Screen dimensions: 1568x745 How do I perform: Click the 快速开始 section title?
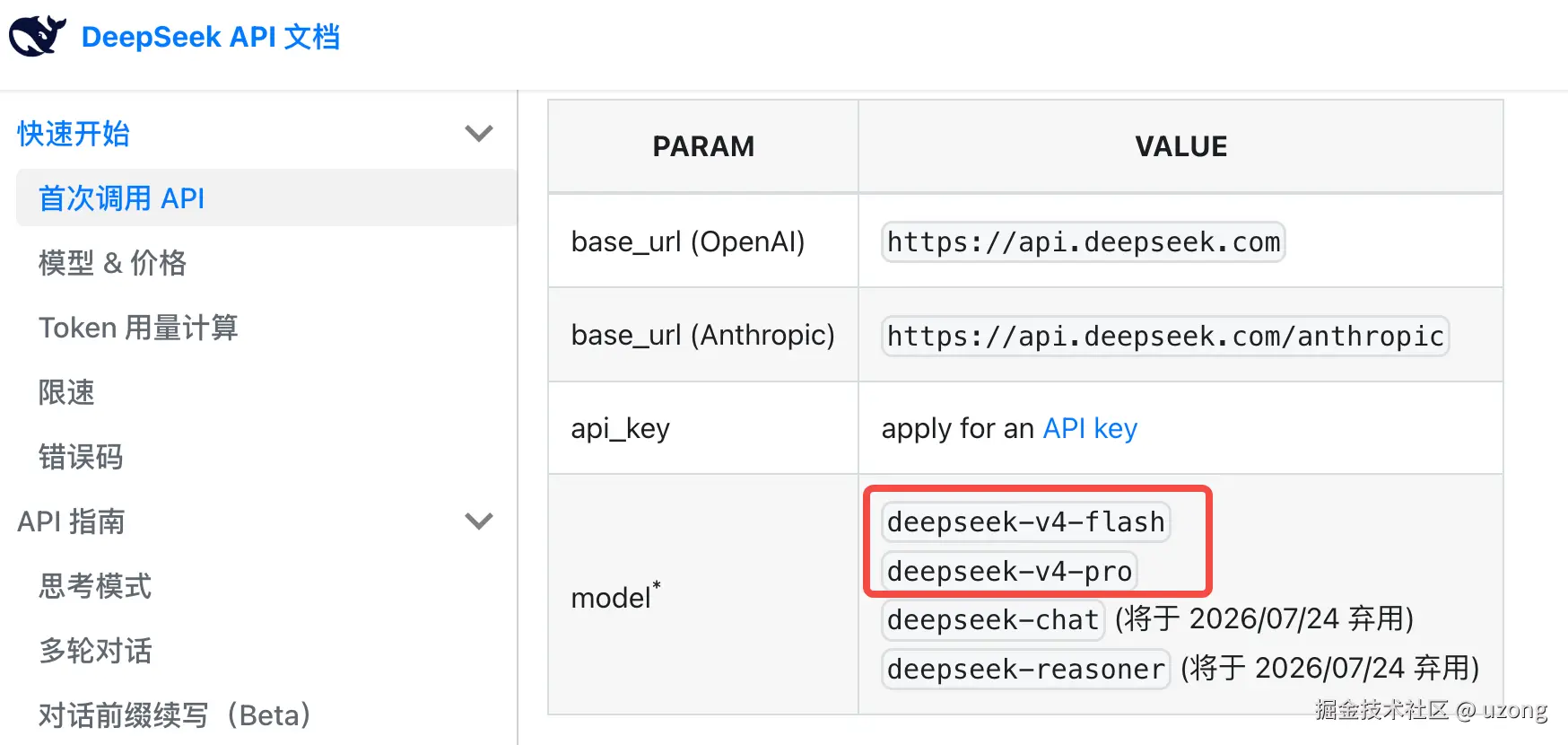point(74,134)
